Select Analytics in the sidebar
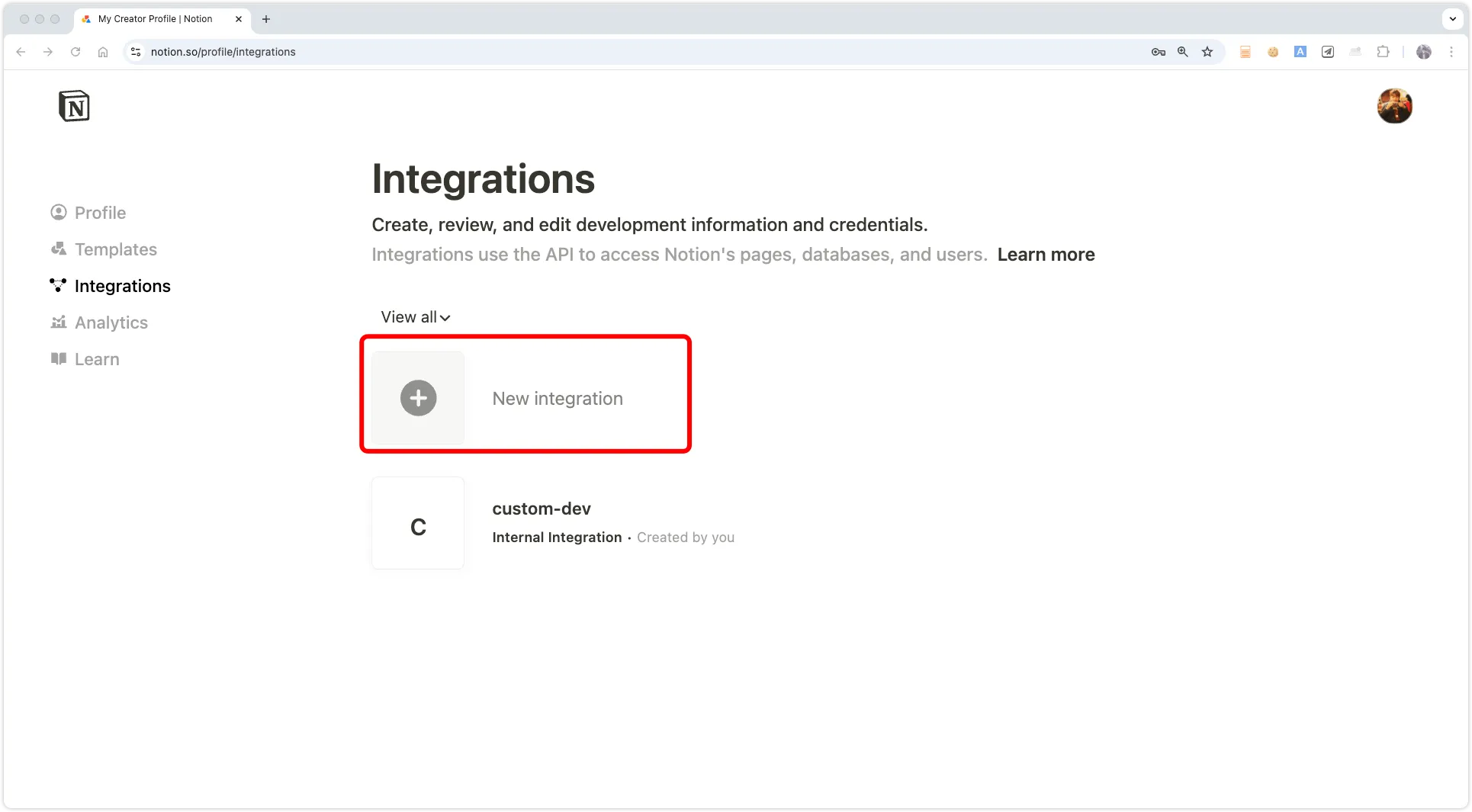Screen dimensions: 1472x812 [x=111, y=323]
